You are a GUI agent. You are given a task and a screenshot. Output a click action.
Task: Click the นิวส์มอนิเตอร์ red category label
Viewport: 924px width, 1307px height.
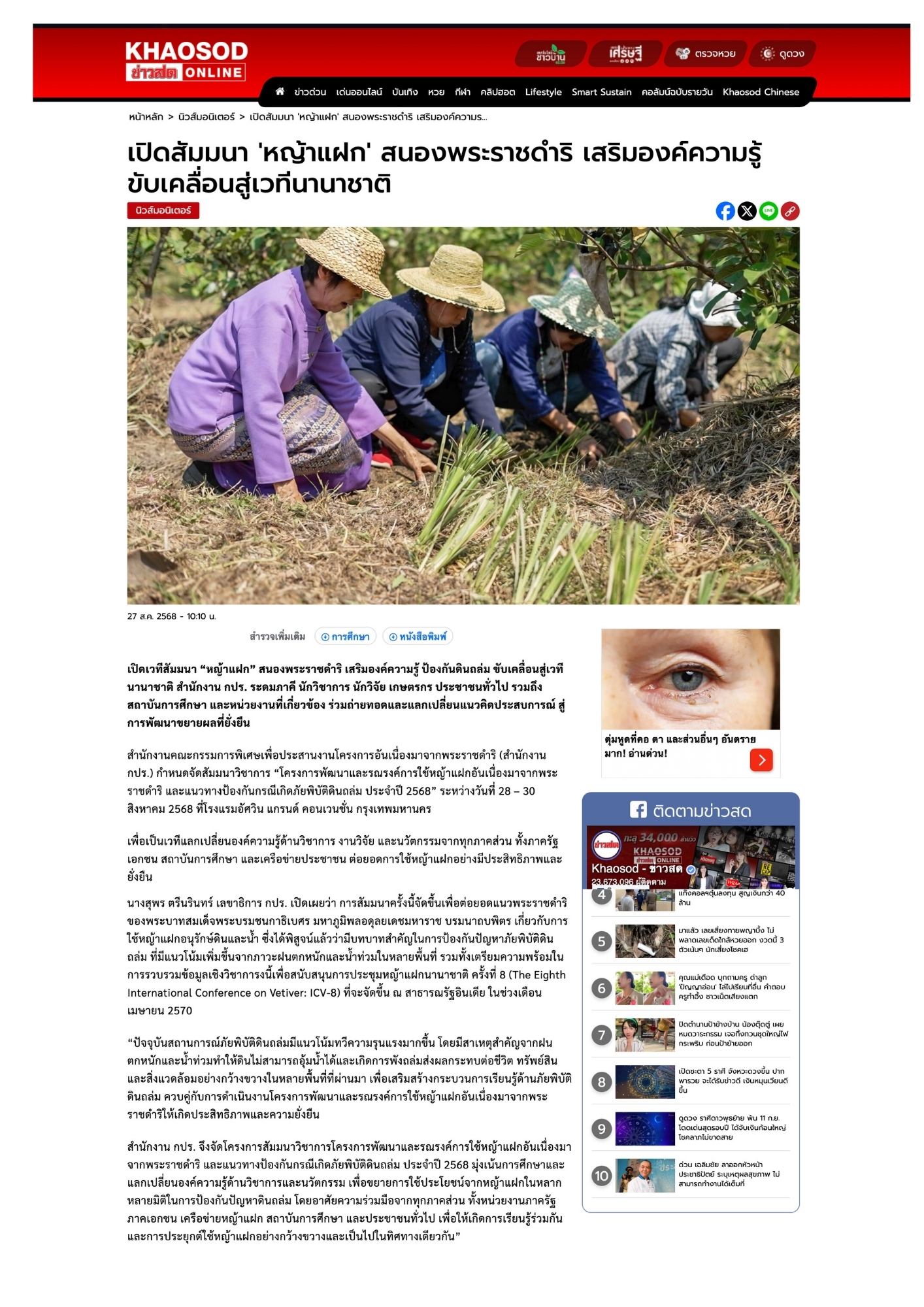[x=163, y=210]
